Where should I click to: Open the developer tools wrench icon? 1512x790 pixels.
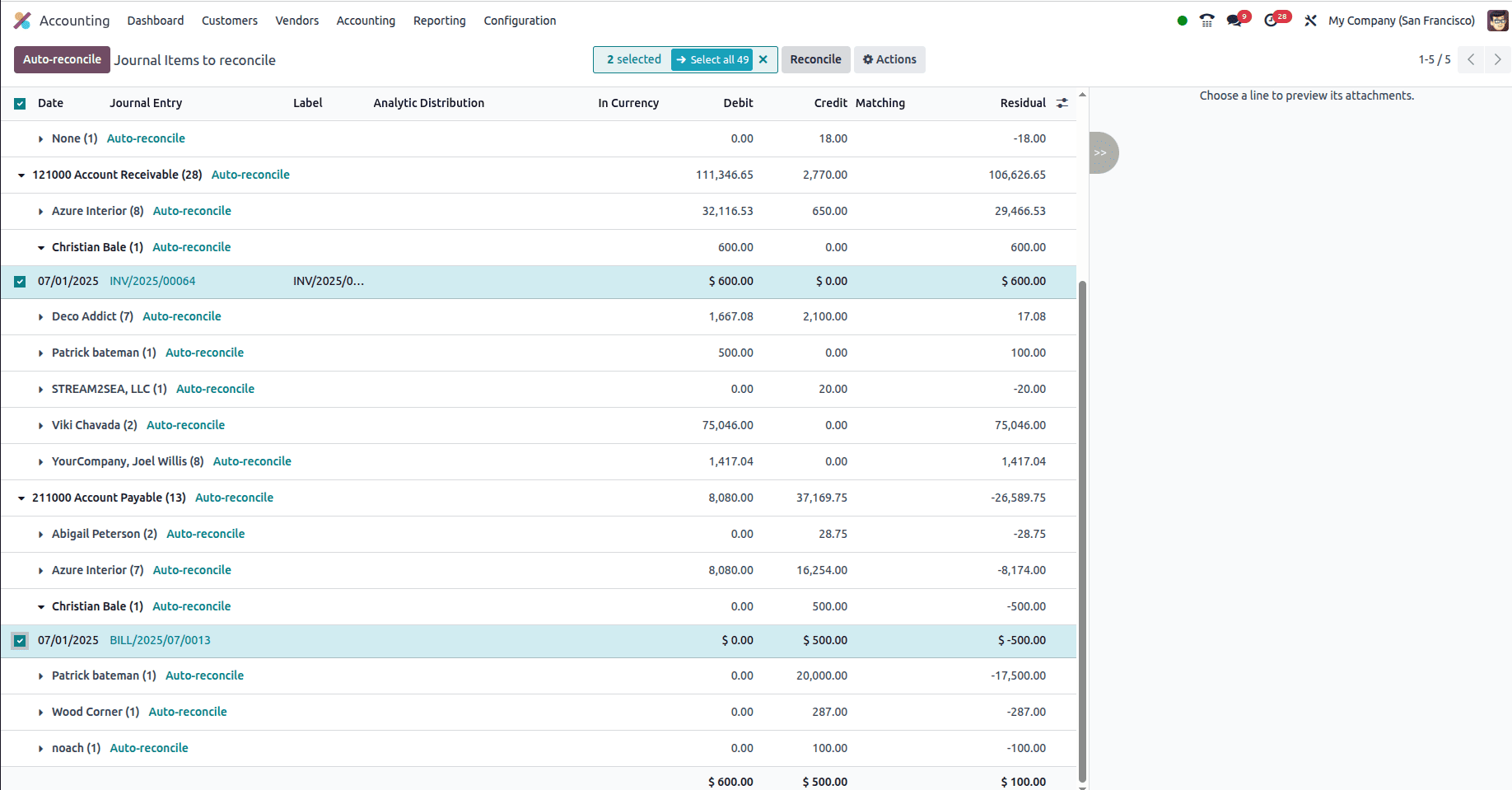tap(1310, 21)
